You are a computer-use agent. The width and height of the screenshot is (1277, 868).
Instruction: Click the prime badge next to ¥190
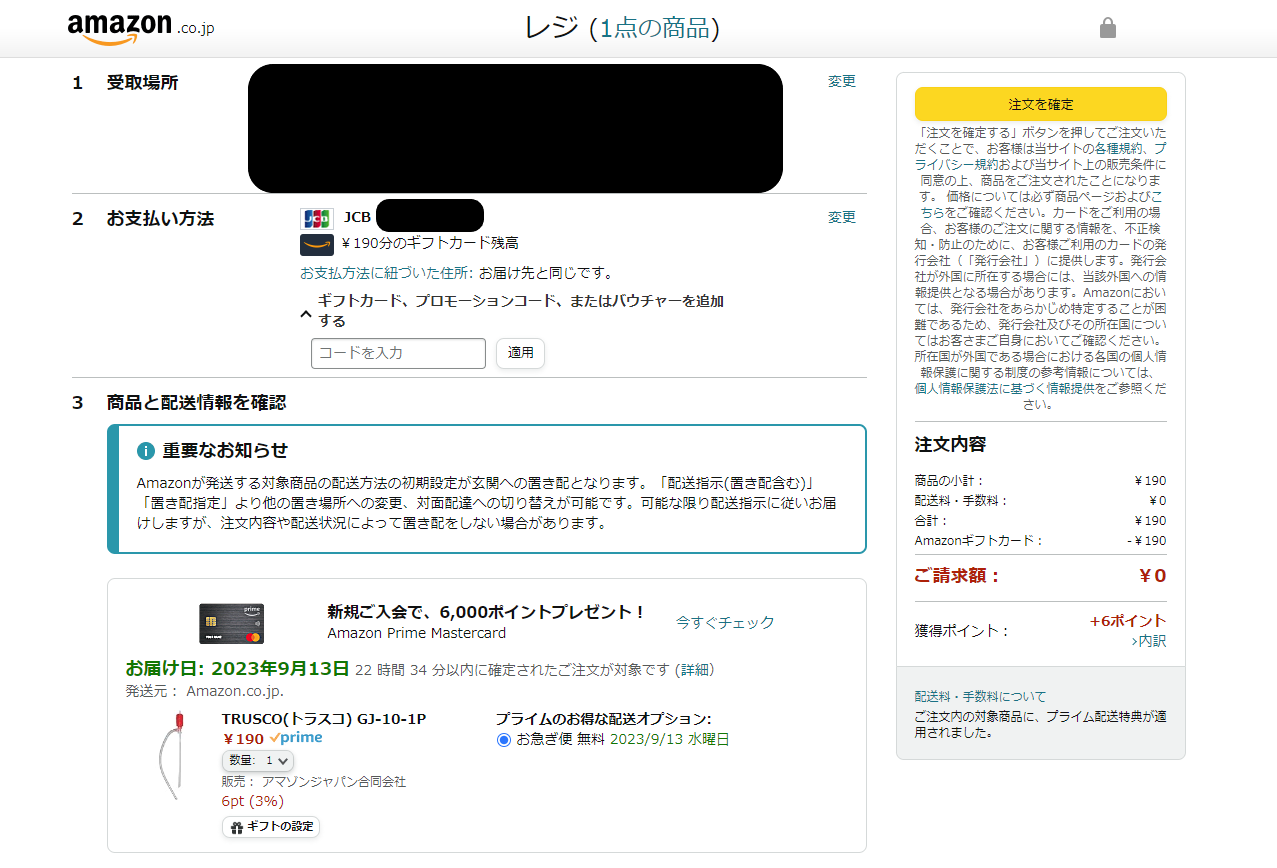(296, 738)
